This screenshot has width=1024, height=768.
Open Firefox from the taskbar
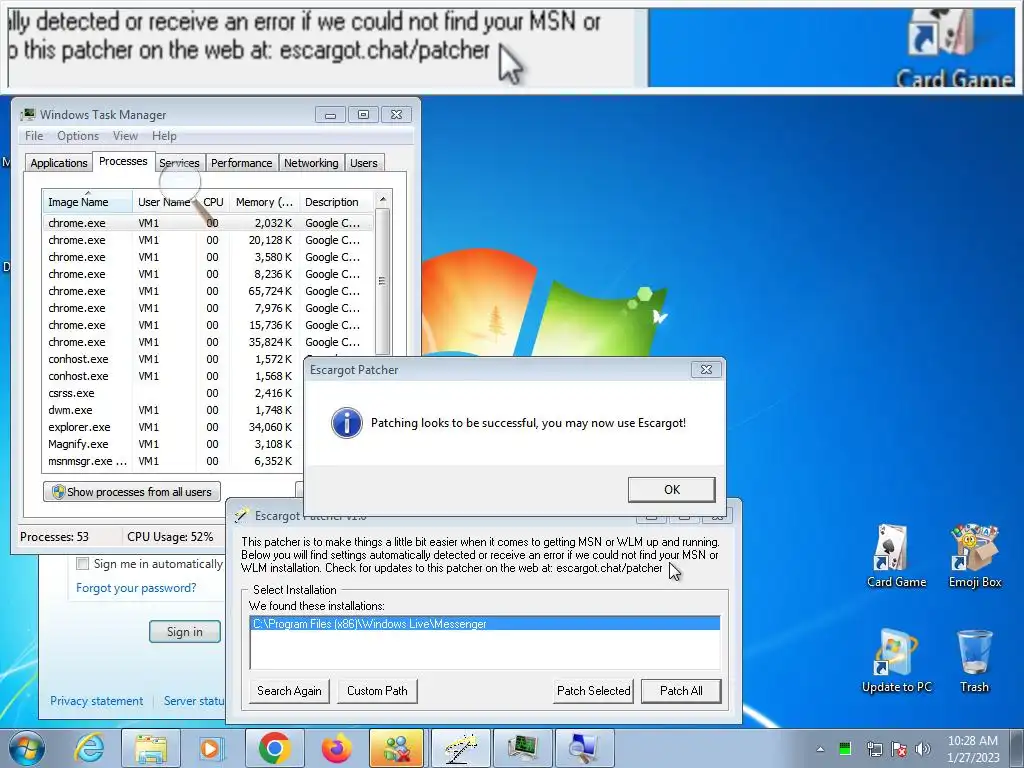coord(336,748)
